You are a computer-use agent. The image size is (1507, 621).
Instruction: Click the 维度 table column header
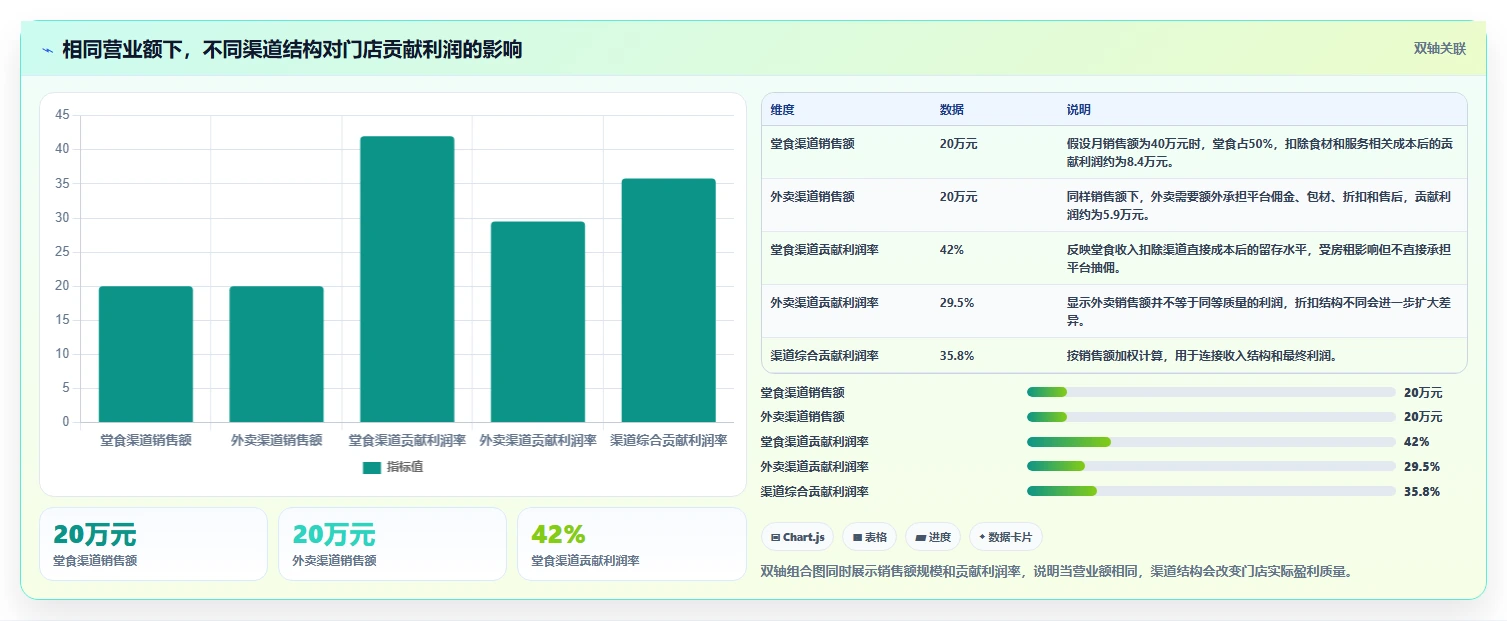click(x=783, y=110)
